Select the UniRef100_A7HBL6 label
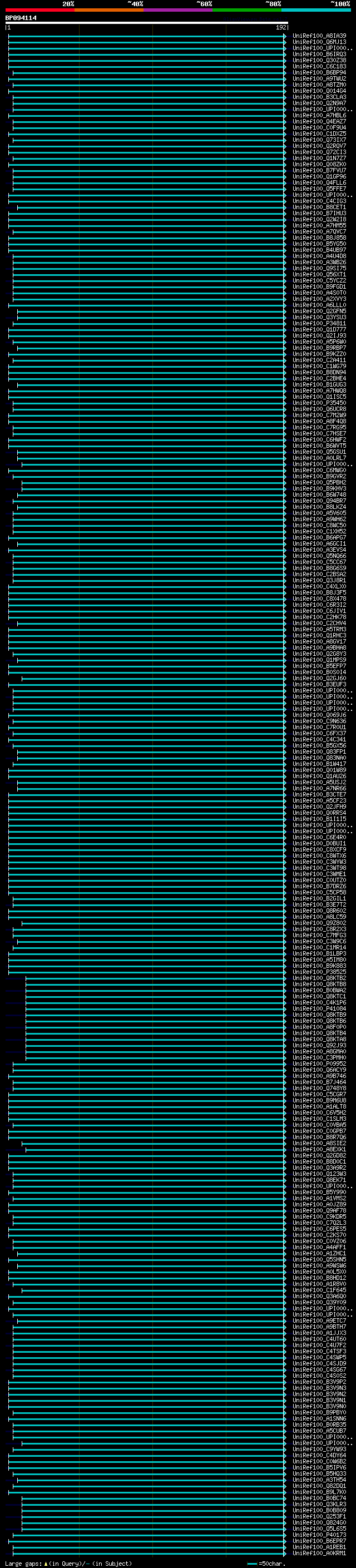356x1568 pixels. (x=319, y=116)
